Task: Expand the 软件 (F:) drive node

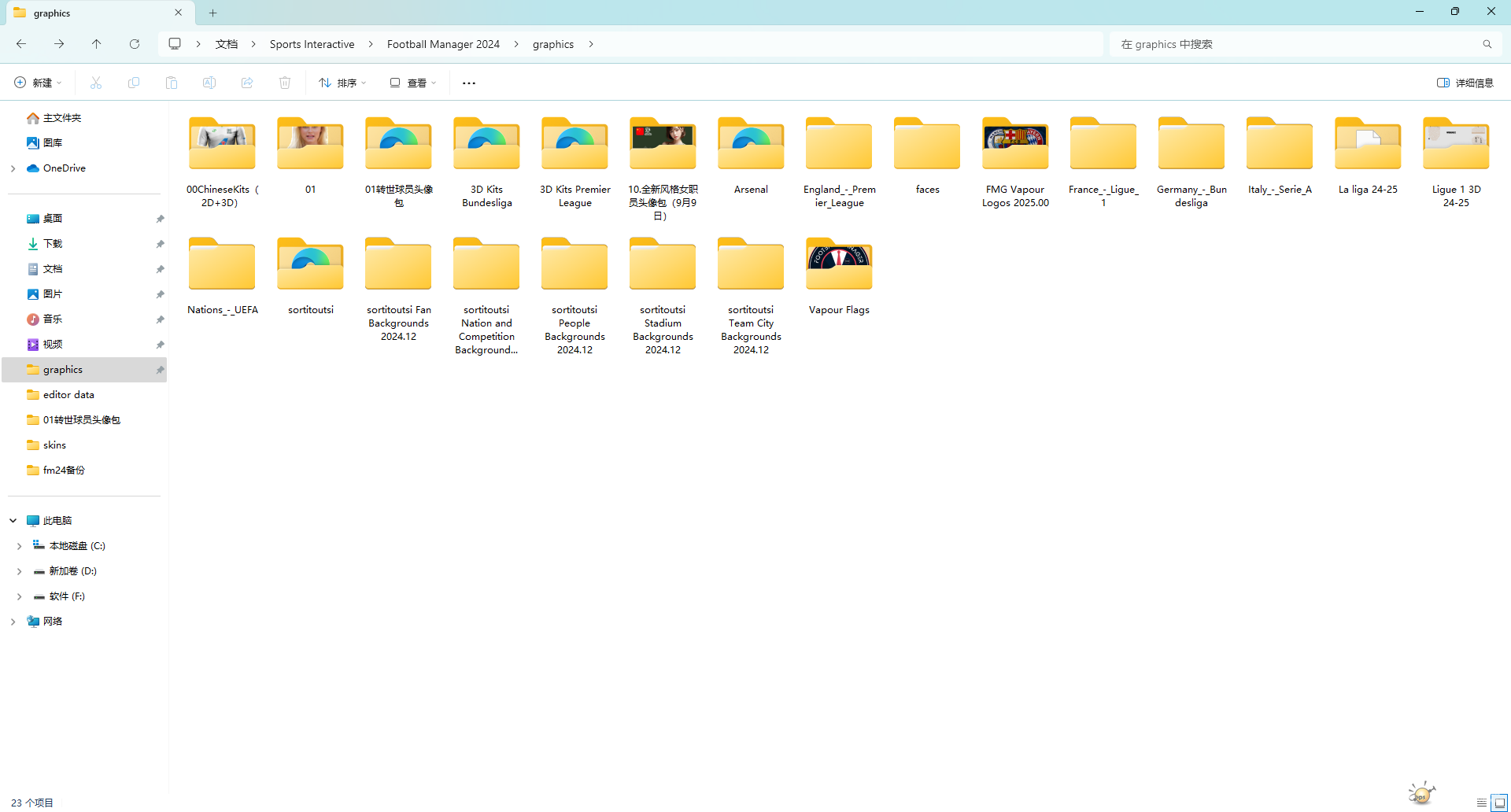Action: [x=19, y=596]
